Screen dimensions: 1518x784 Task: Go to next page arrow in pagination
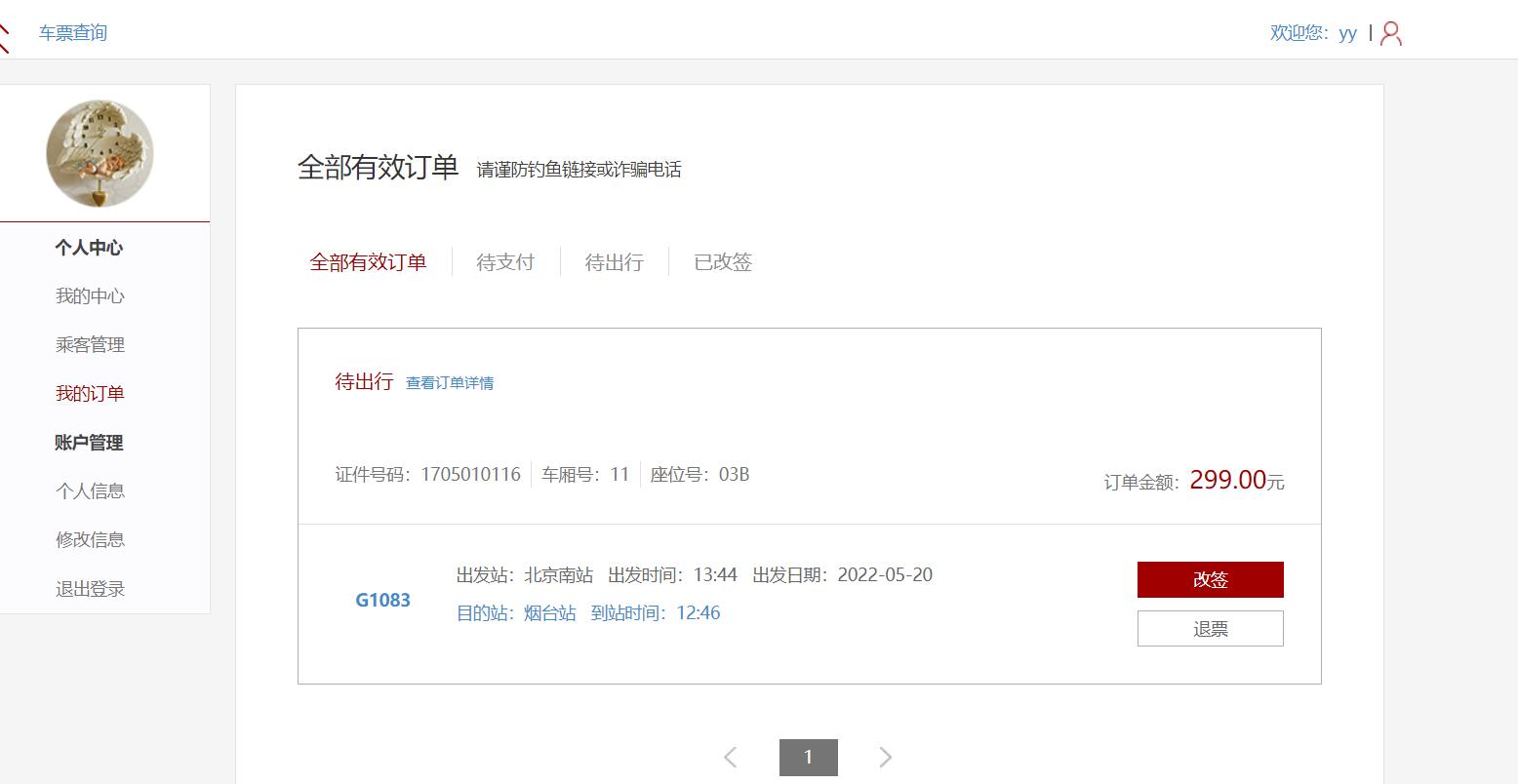click(x=886, y=757)
